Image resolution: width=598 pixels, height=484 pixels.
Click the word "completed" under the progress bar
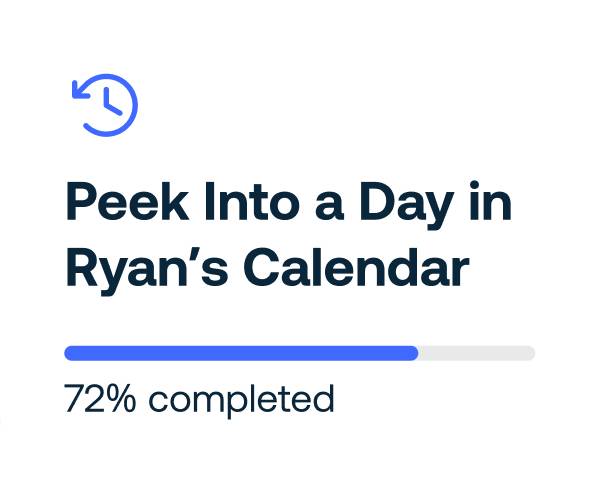point(241,401)
